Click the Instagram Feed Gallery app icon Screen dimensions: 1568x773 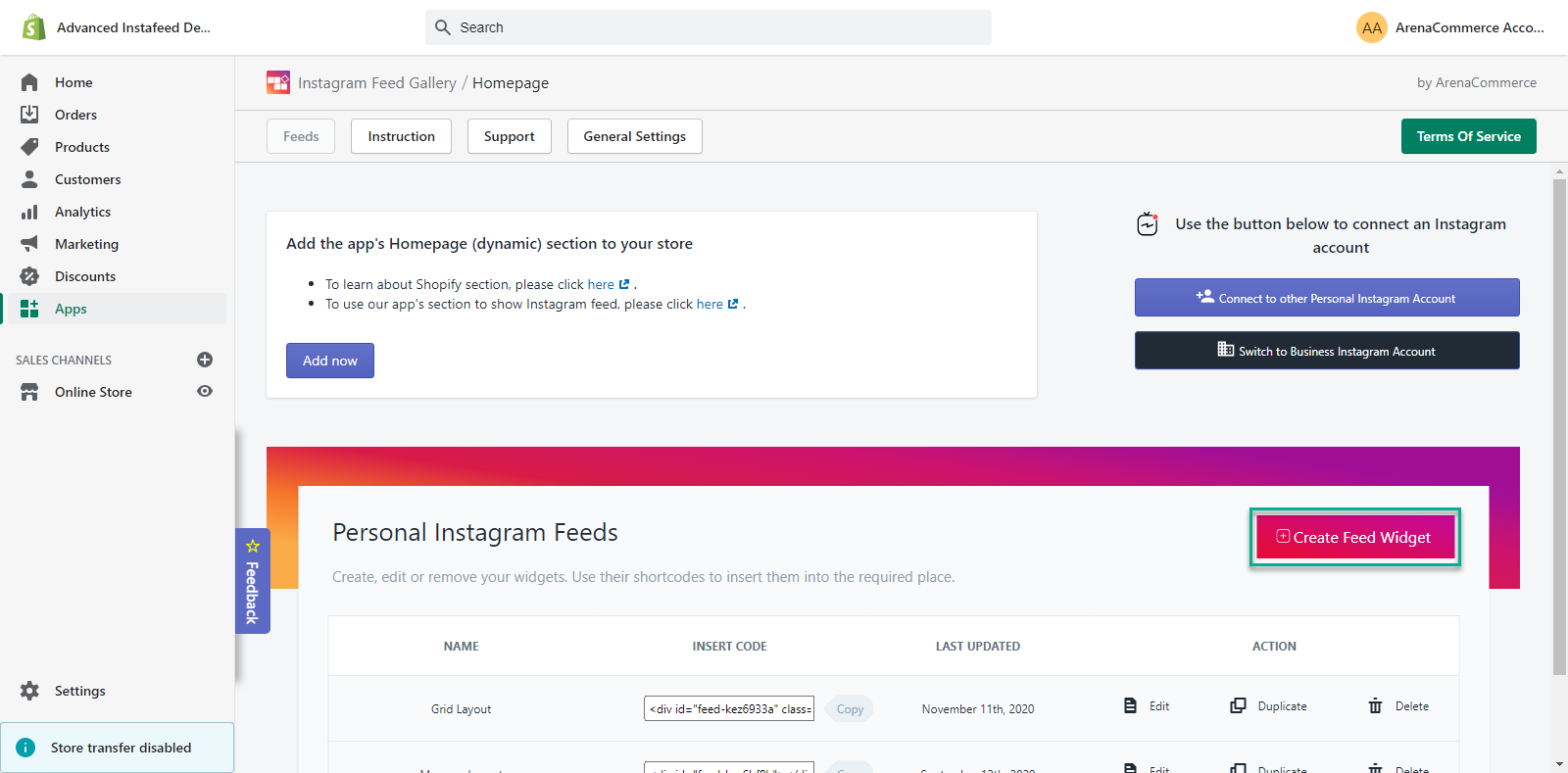click(x=278, y=82)
